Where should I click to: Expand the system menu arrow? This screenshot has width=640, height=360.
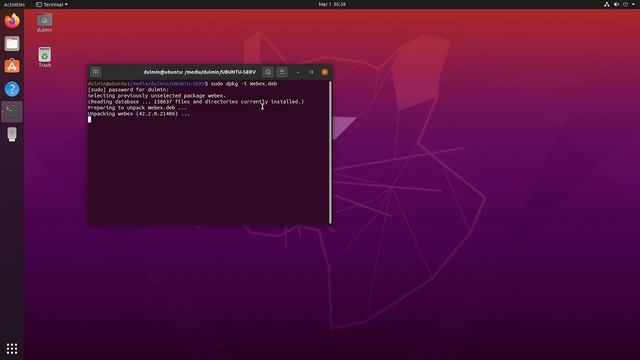point(633,4)
